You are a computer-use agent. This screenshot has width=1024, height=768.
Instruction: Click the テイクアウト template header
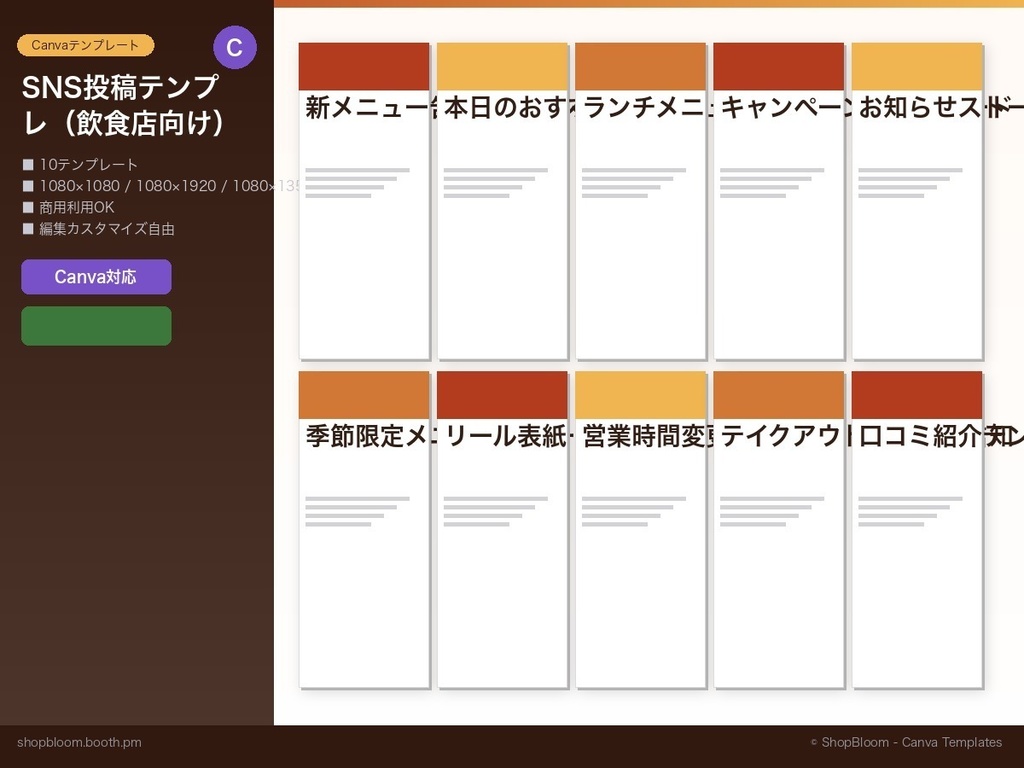coord(778,394)
